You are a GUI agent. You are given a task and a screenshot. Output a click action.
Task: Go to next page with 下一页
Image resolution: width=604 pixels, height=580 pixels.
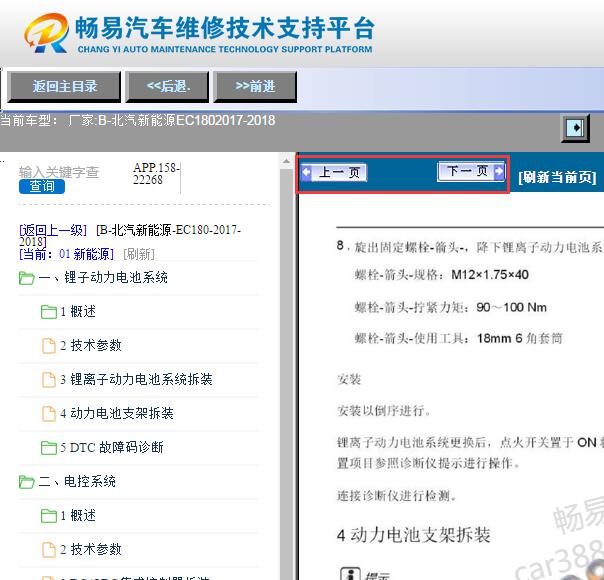(x=471, y=171)
